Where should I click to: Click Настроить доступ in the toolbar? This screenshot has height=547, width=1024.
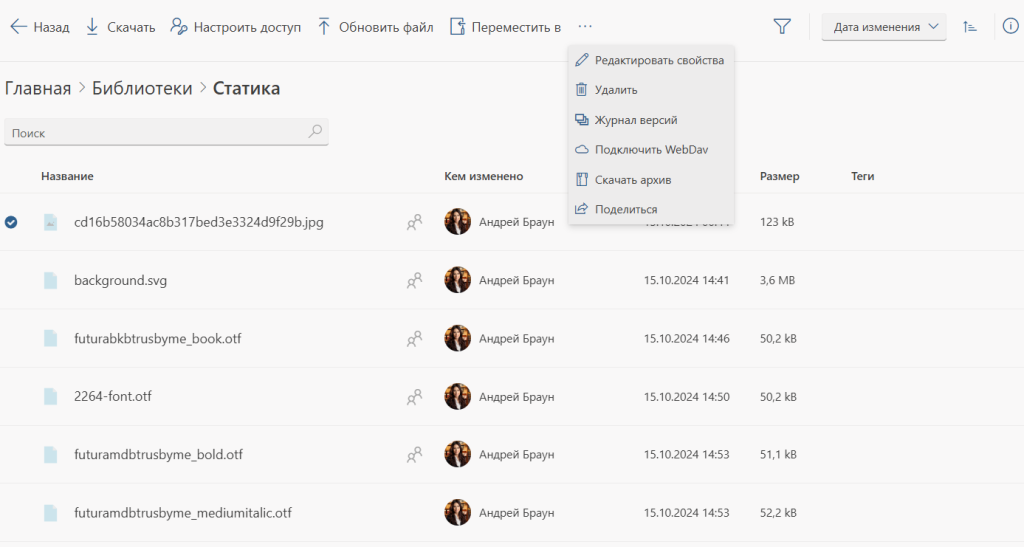click(236, 27)
